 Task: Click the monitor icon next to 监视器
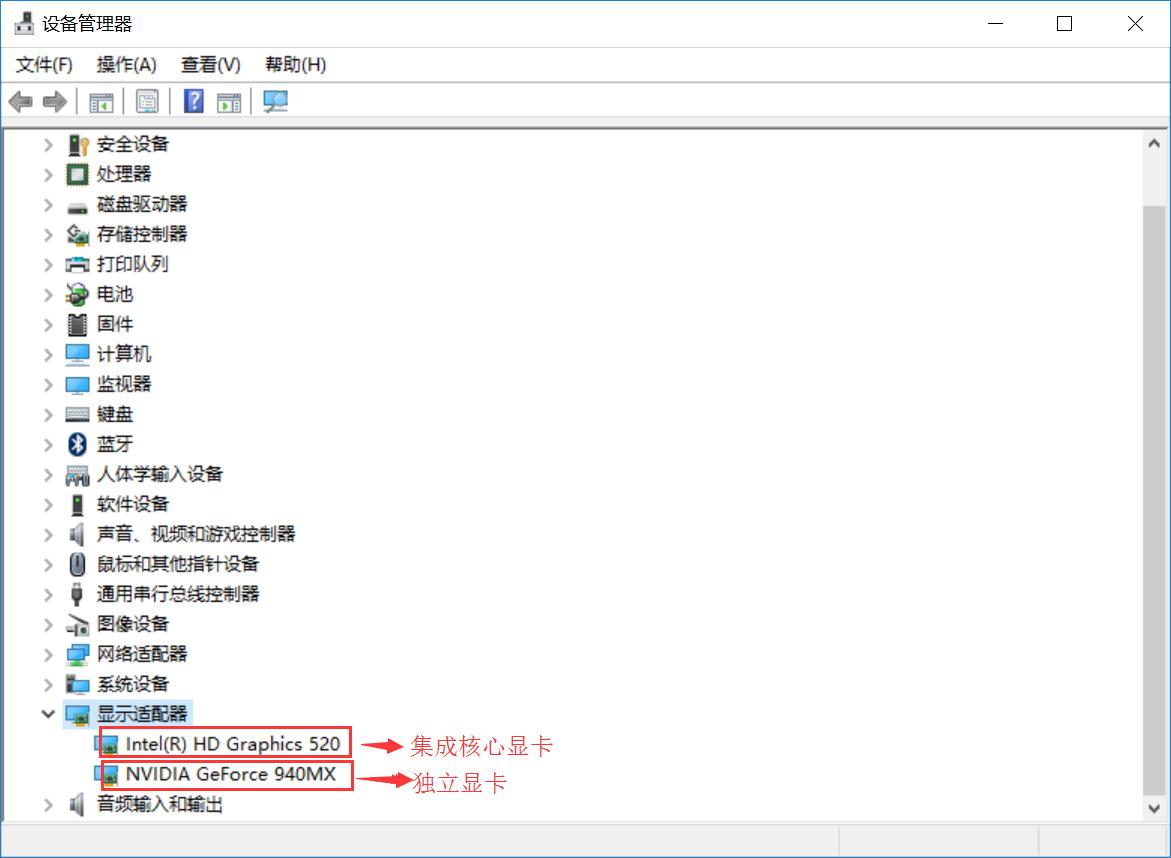pyautogui.click(x=76, y=384)
